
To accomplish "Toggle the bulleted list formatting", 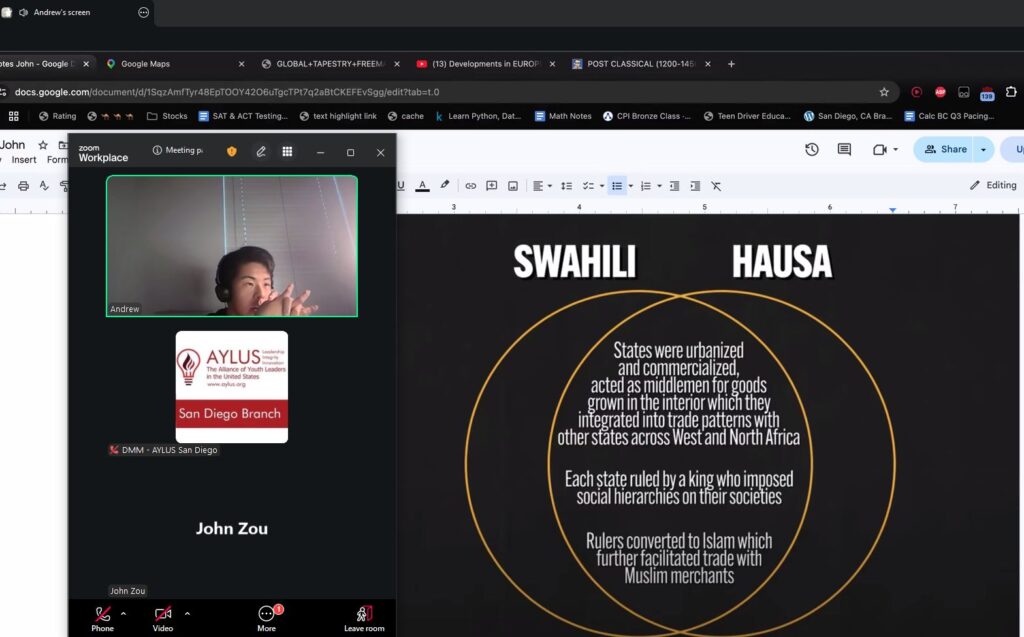I will (x=616, y=185).
